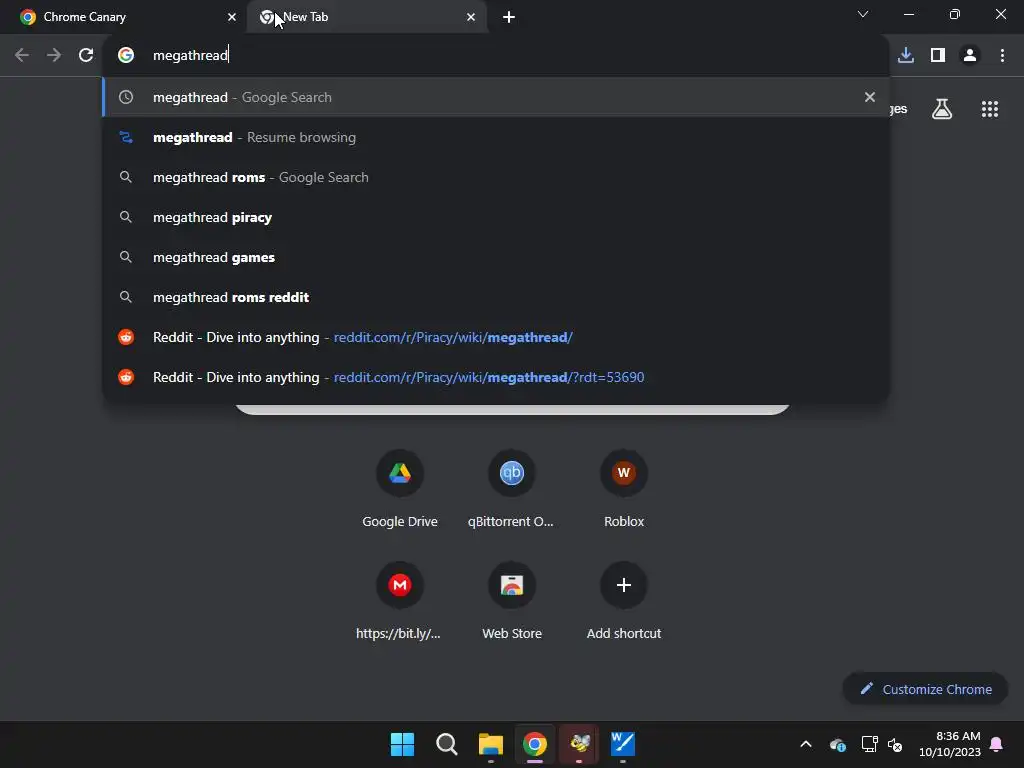This screenshot has width=1024, height=768.
Task: Open the Google Drive shortcut
Action: click(x=400, y=490)
